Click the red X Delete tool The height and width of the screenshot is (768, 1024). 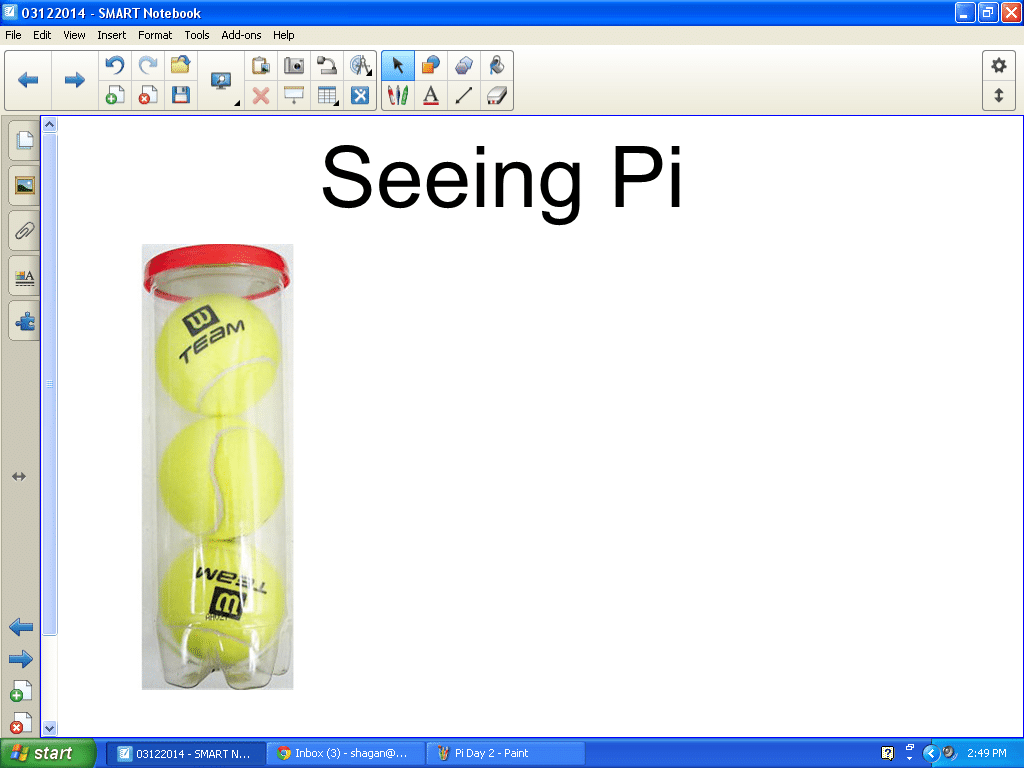(x=261, y=95)
